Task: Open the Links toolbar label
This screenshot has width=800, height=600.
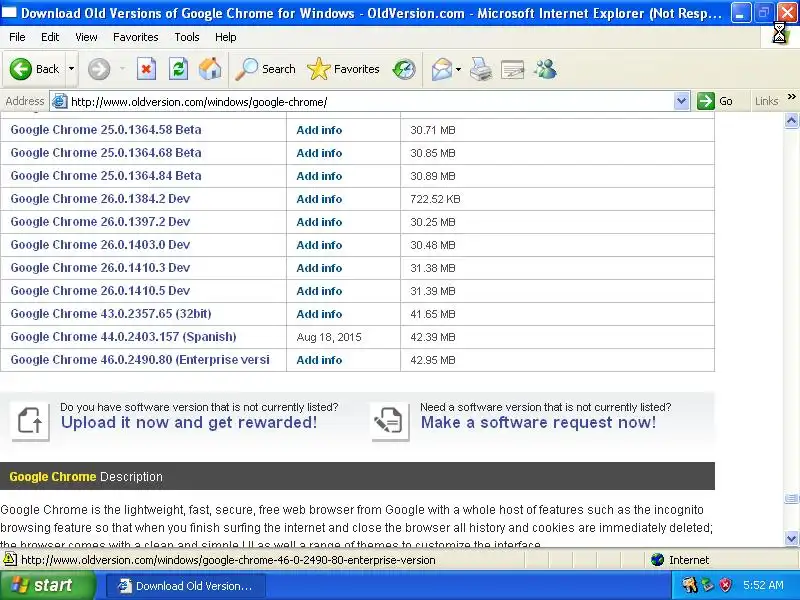Action: [766, 101]
